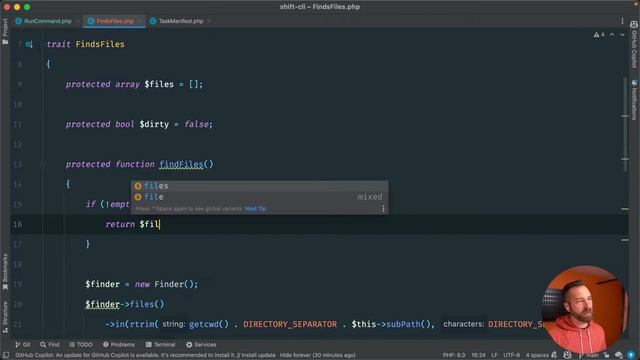Open the Git tool window

tap(23, 344)
